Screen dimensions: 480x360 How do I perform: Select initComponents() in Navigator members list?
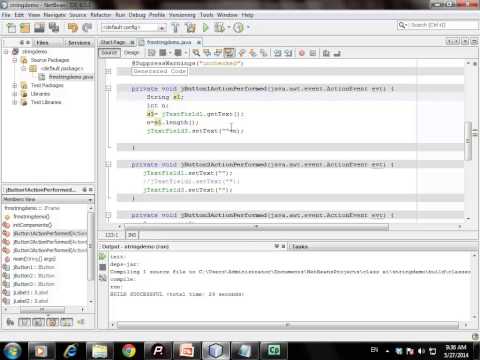click(x=32, y=225)
